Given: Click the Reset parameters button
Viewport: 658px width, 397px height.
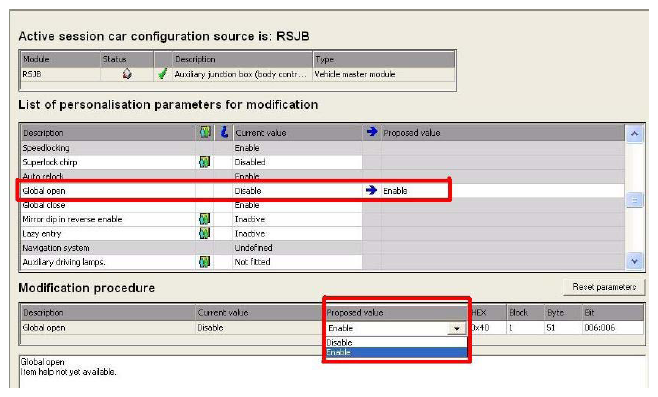Looking at the screenshot, I should [604, 287].
